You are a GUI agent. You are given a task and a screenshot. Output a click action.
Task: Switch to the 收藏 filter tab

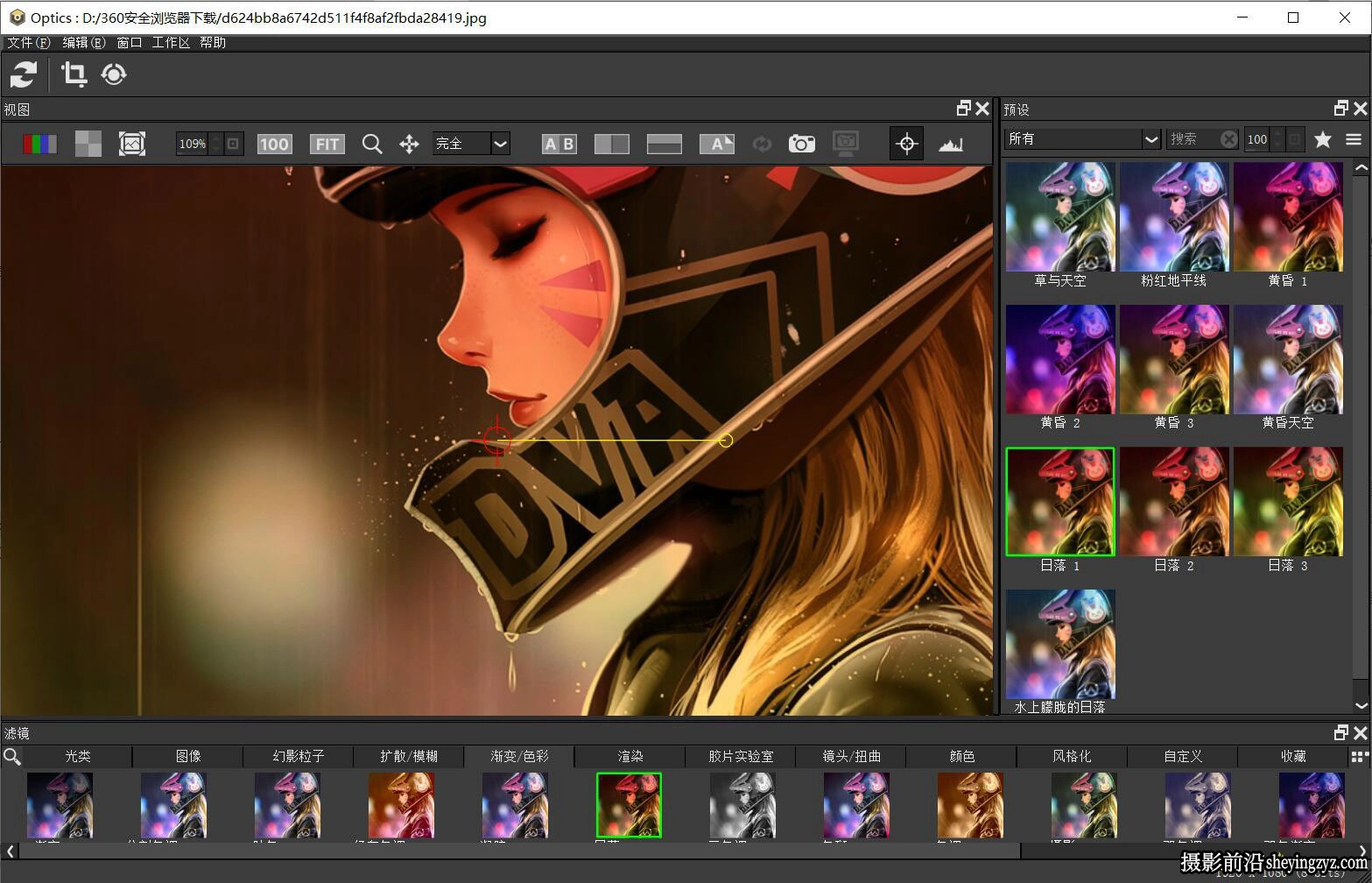1294,756
